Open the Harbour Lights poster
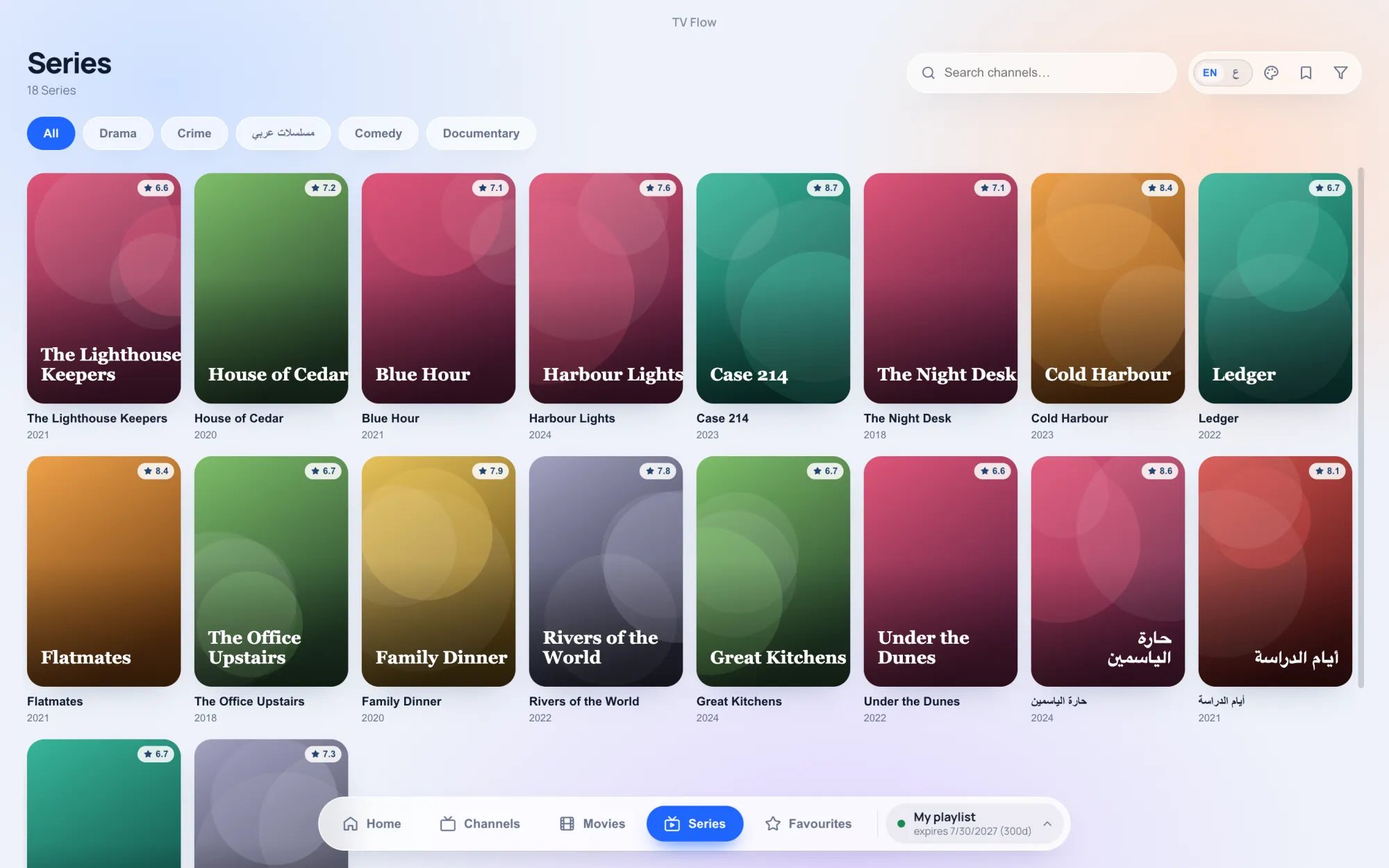This screenshot has width=1389, height=868. coord(606,288)
